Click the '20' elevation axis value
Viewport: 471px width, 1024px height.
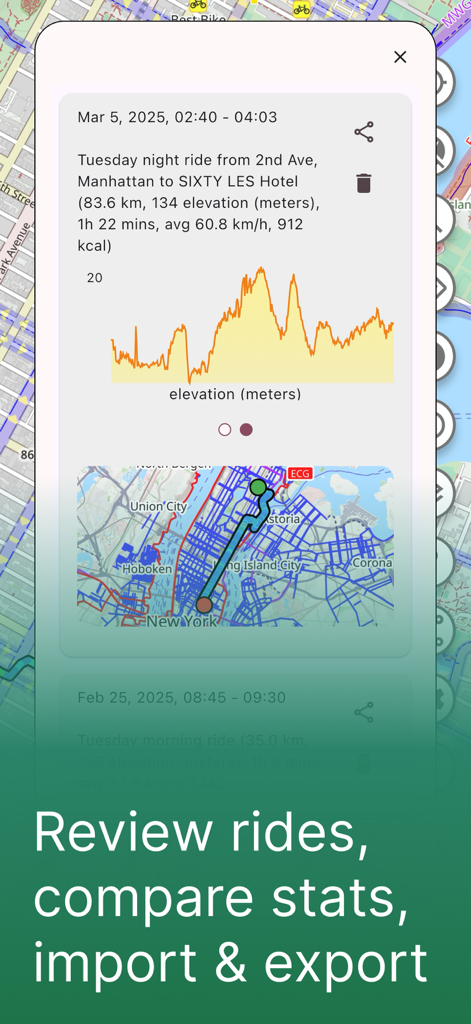pyautogui.click(x=95, y=278)
